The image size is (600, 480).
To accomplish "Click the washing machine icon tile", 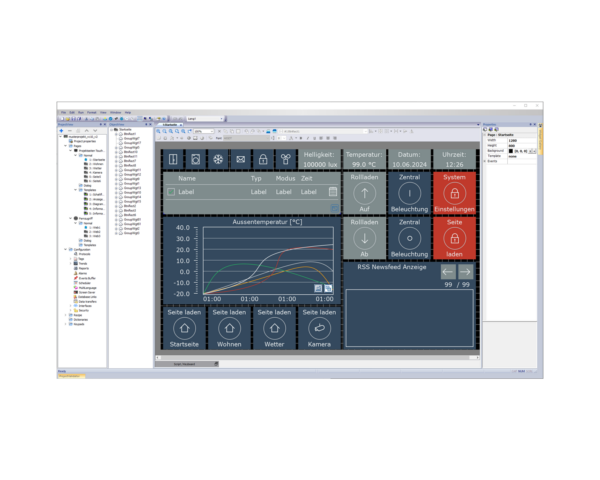I will pos(196,159).
